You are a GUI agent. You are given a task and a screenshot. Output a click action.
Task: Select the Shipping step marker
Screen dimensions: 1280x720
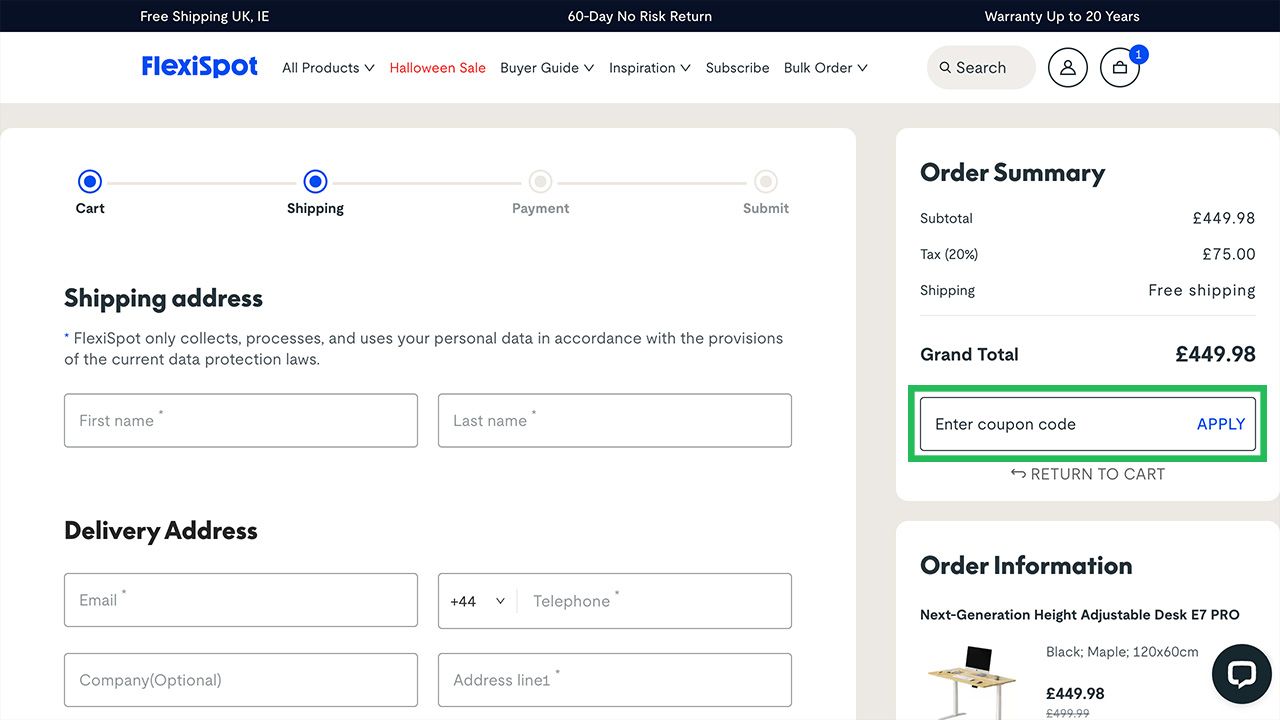pos(315,182)
